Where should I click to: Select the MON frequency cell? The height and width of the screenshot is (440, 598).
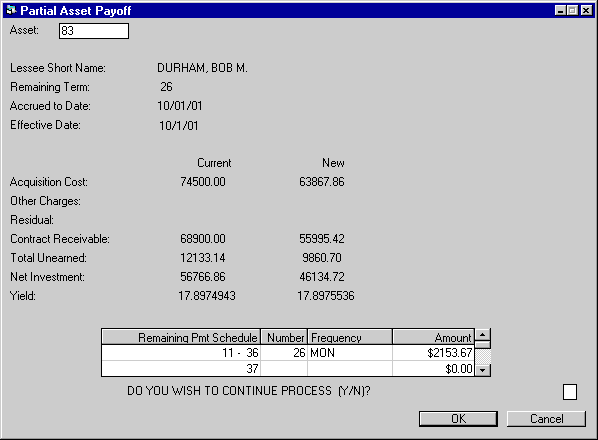[x=350, y=353]
